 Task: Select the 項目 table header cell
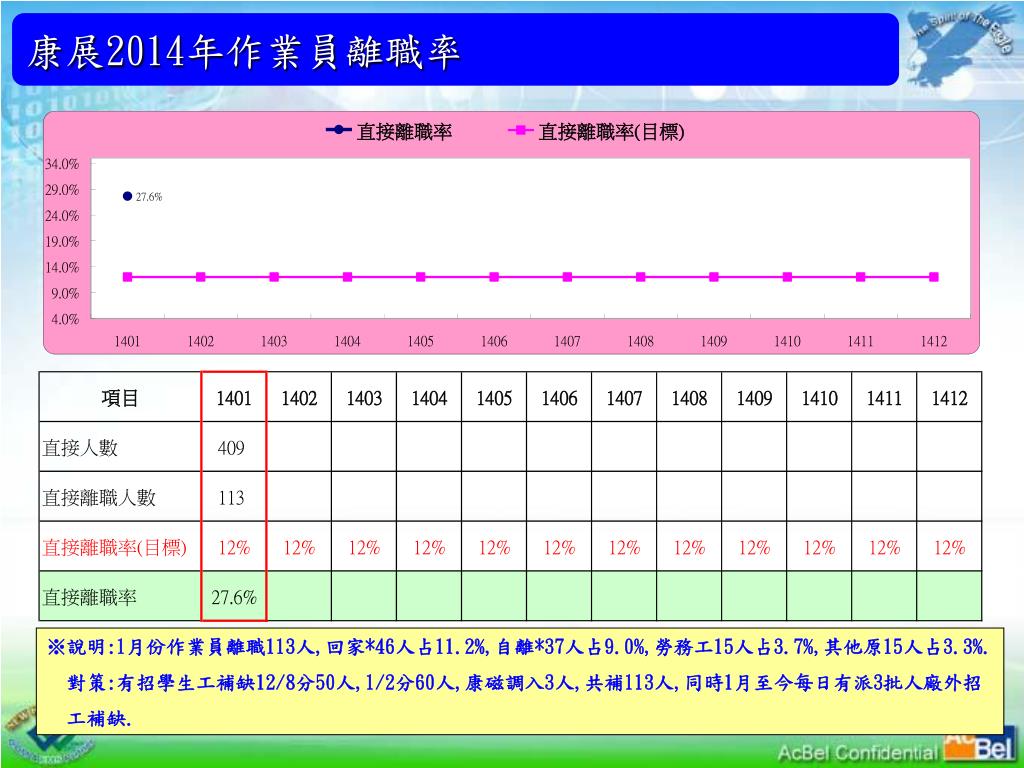click(120, 397)
